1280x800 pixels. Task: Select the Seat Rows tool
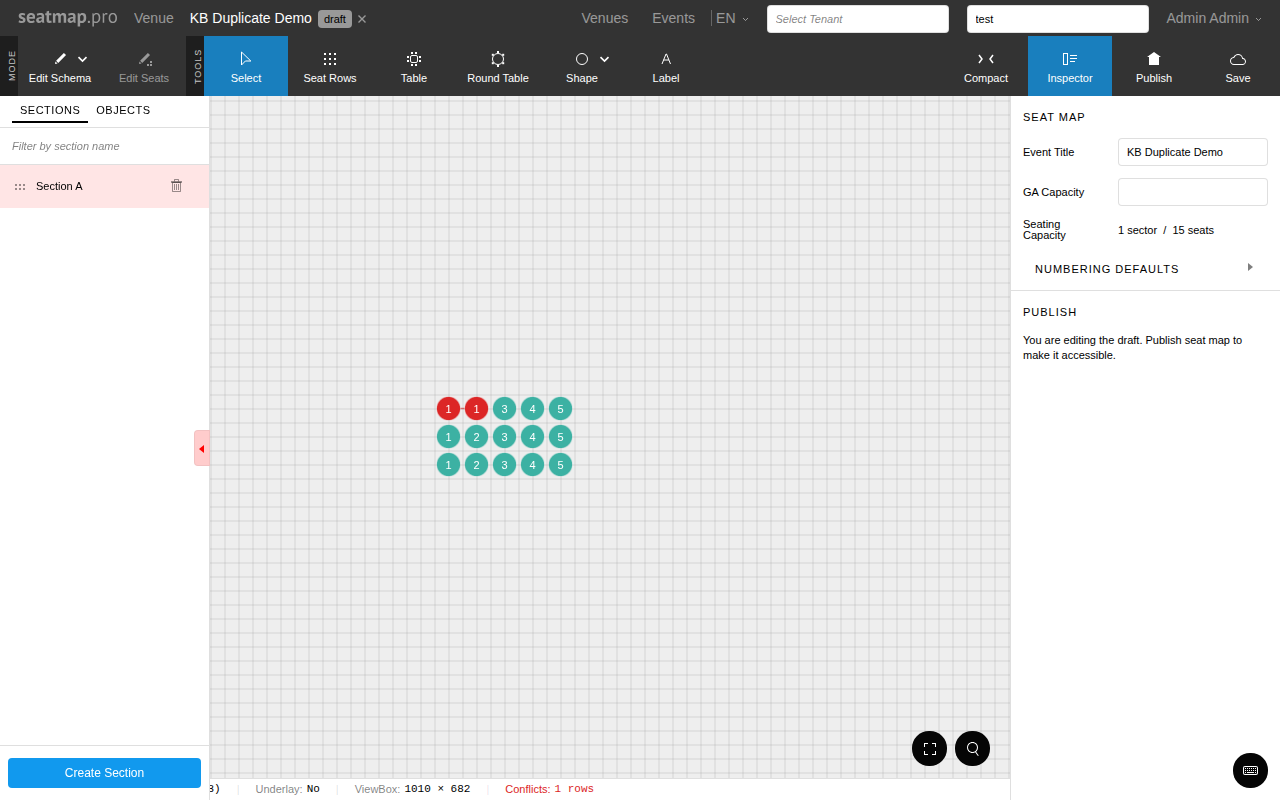tap(330, 66)
